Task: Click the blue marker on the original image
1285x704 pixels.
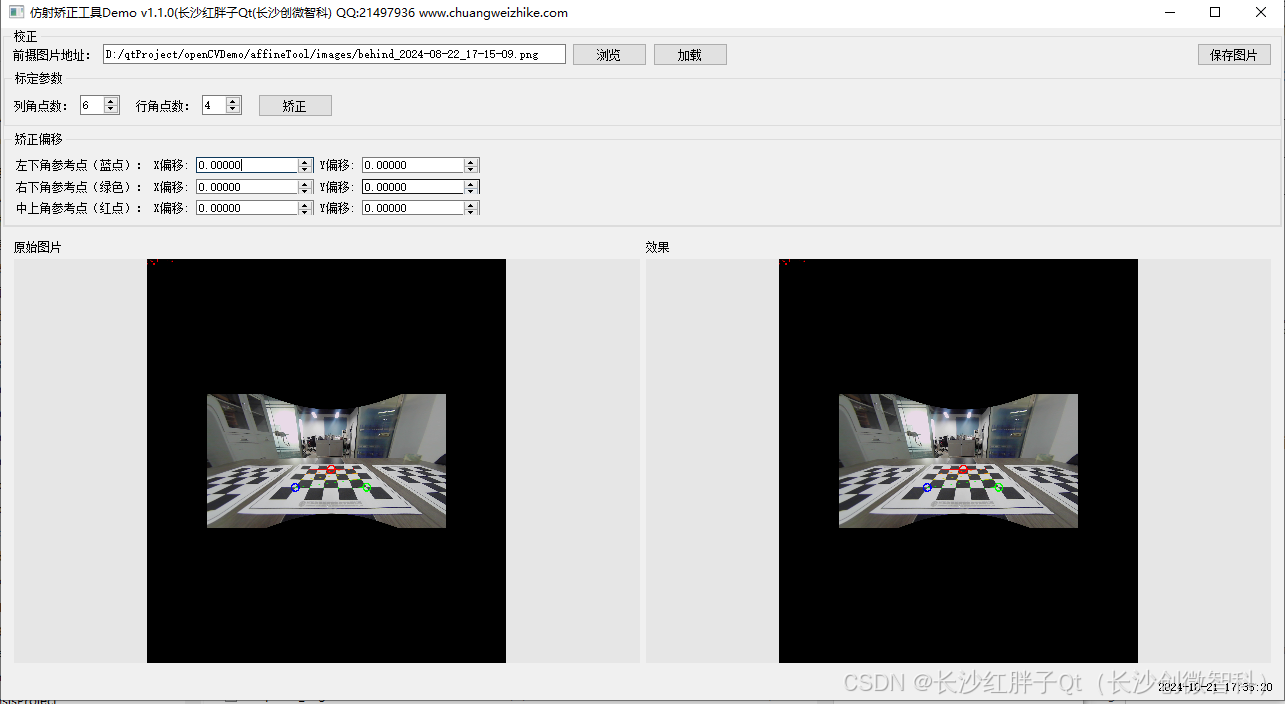Action: [x=295, y=487]
